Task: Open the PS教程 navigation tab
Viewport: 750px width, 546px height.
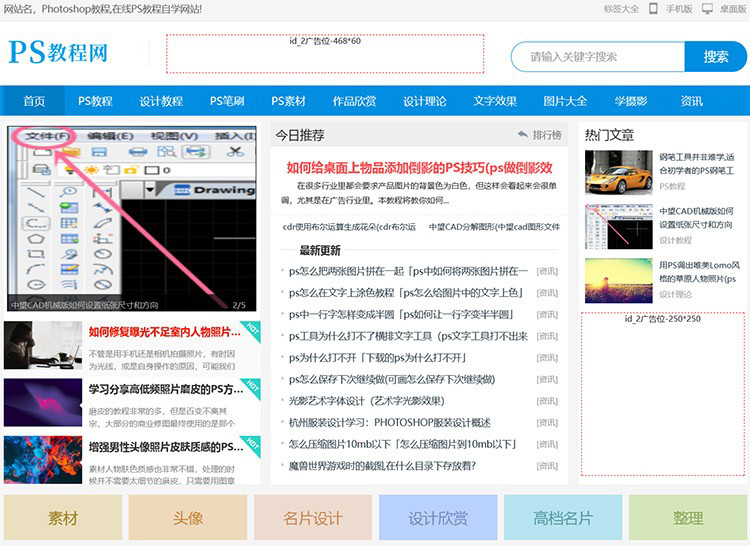Action: coord(95,101)
